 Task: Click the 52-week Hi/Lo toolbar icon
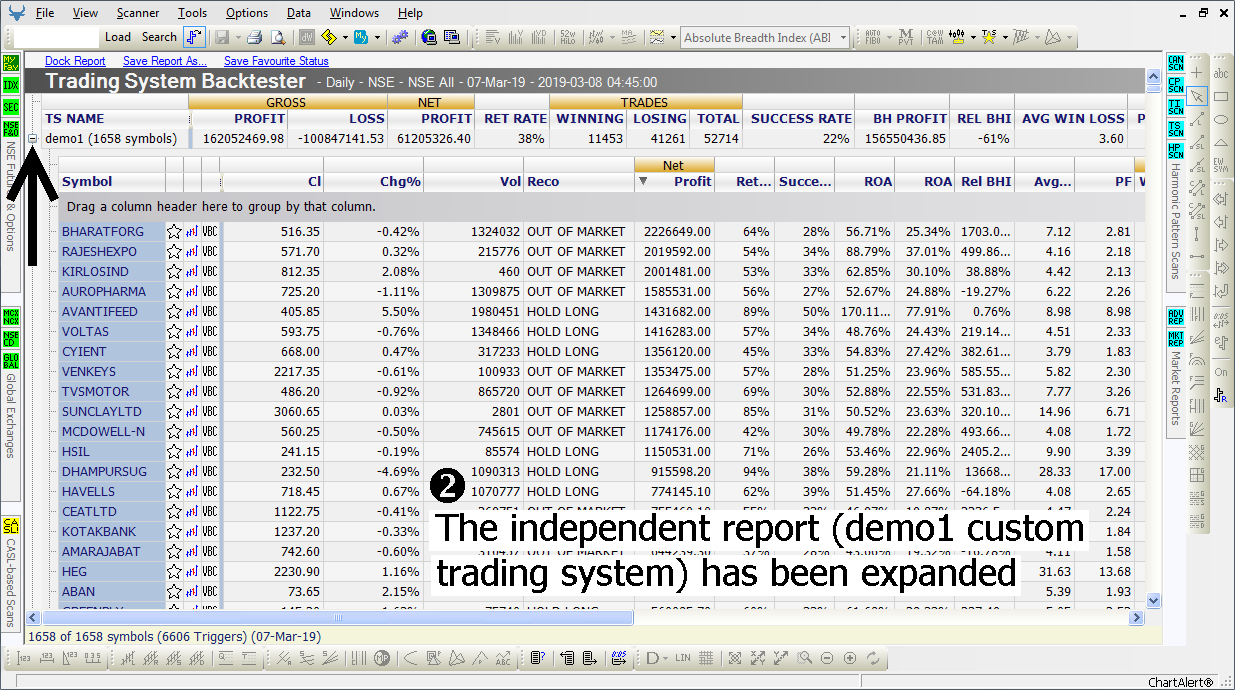pyautogui.click(x=567, y=37)
